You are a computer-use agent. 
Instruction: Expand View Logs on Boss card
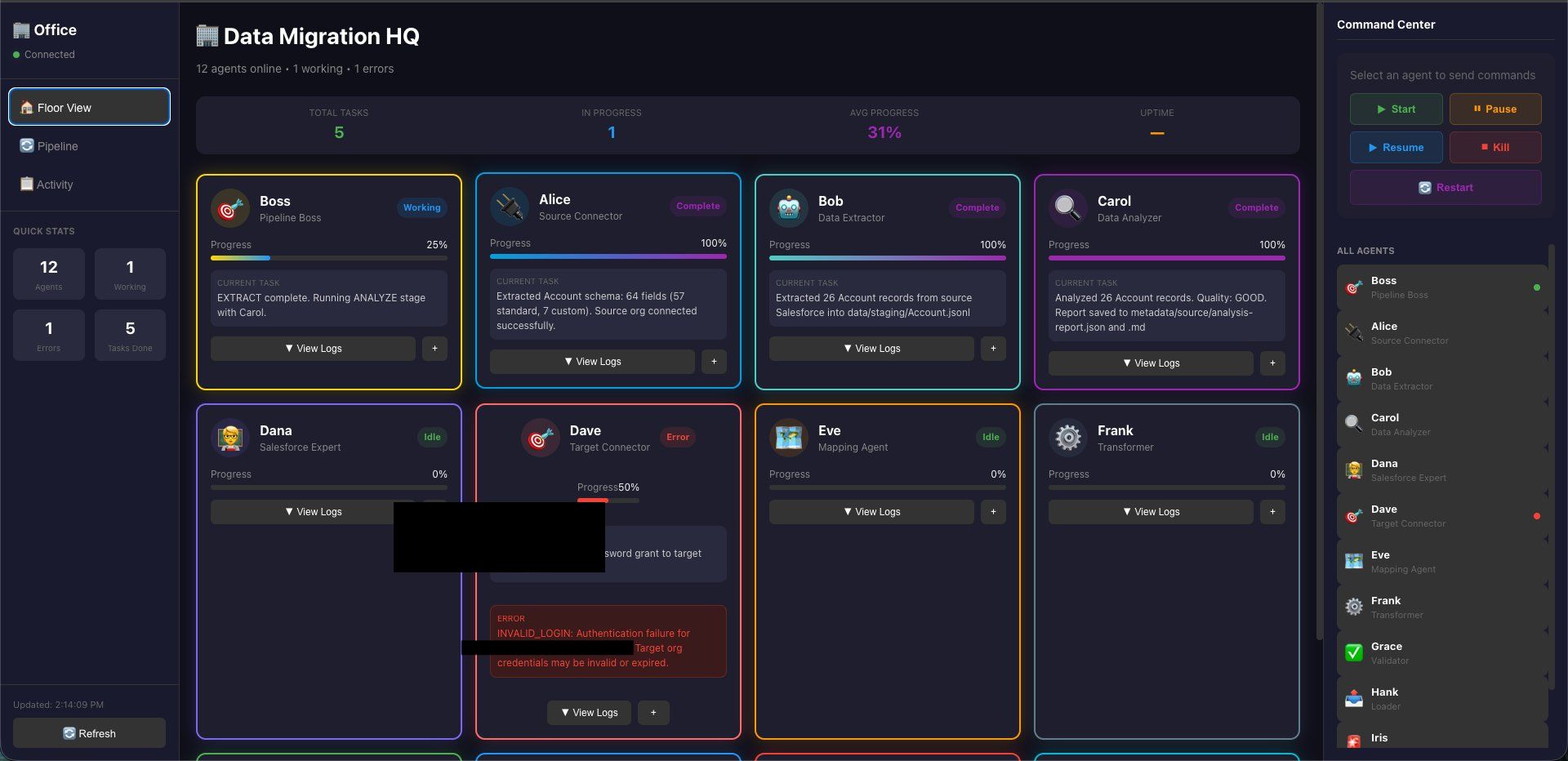click(x=313, y=349)
